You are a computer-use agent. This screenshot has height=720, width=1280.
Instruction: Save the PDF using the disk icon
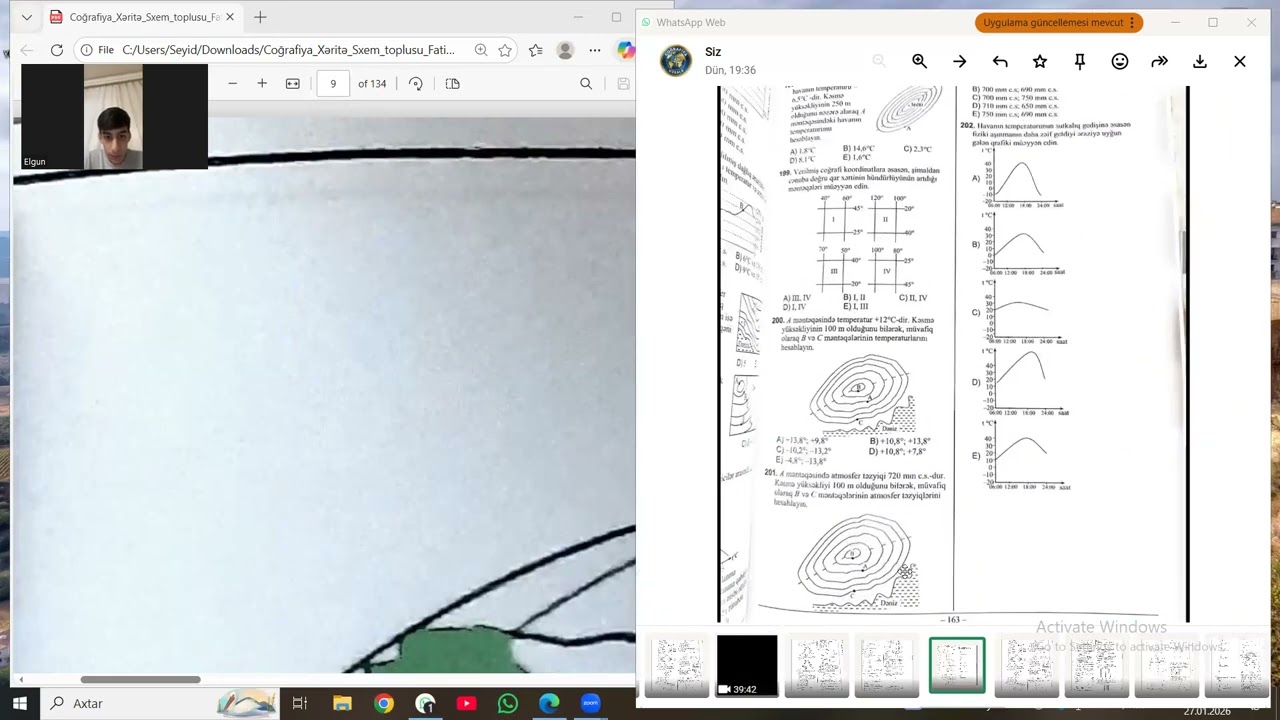(x=623, y=84)
